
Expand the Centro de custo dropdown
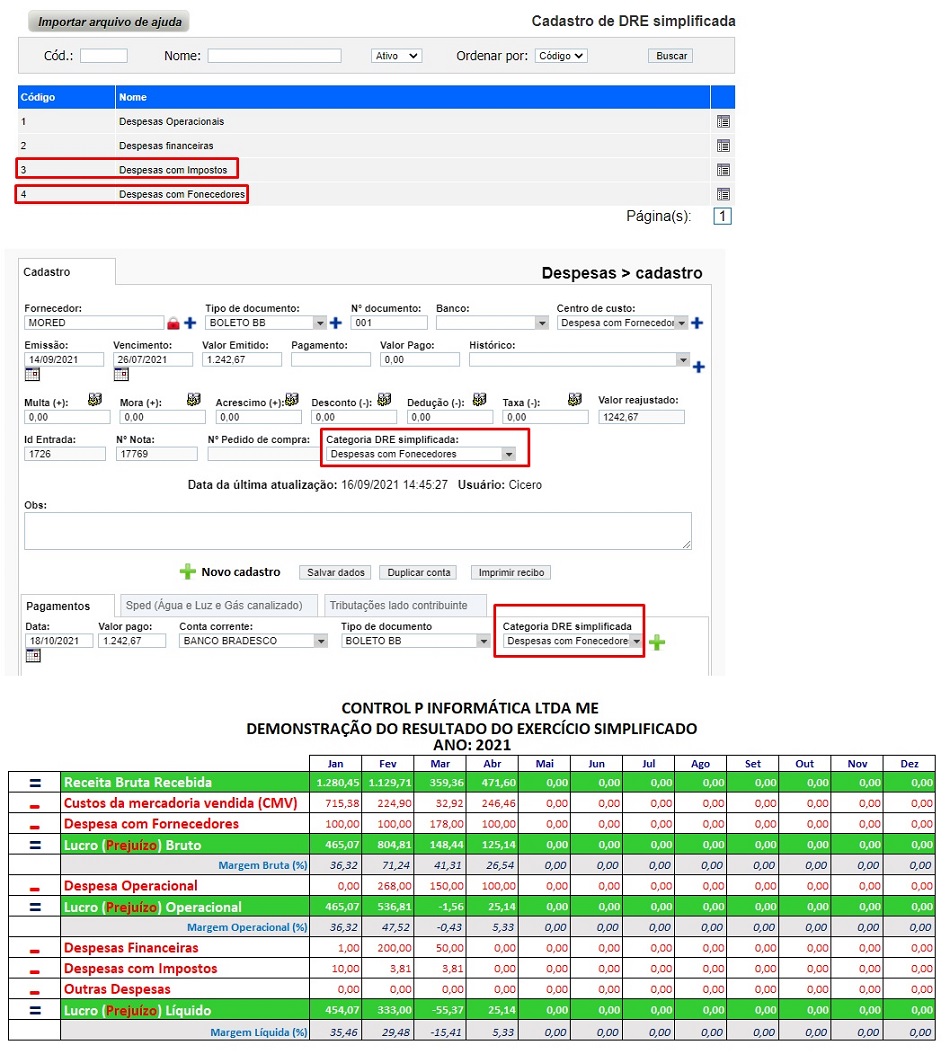682,323
